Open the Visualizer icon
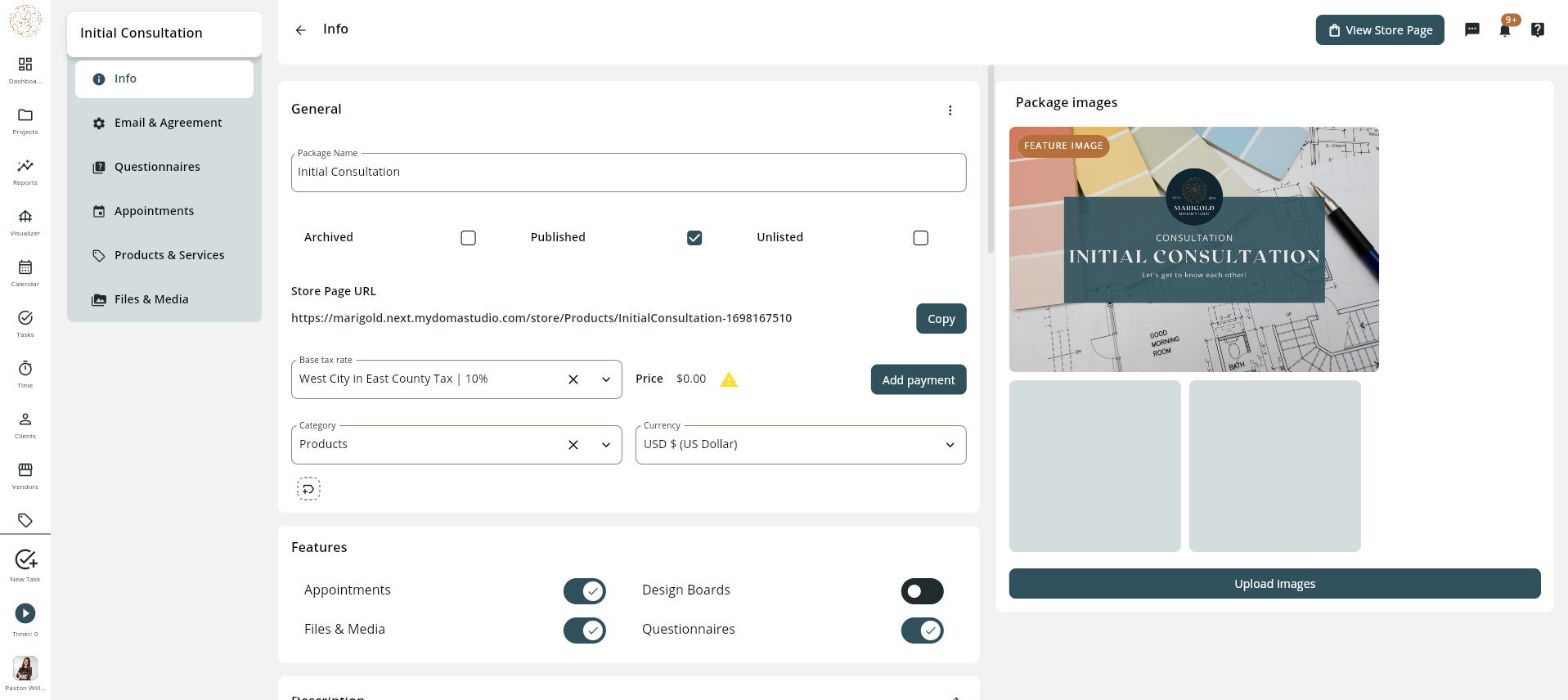Screen dimensions: 1568x700 coord(25,217)
